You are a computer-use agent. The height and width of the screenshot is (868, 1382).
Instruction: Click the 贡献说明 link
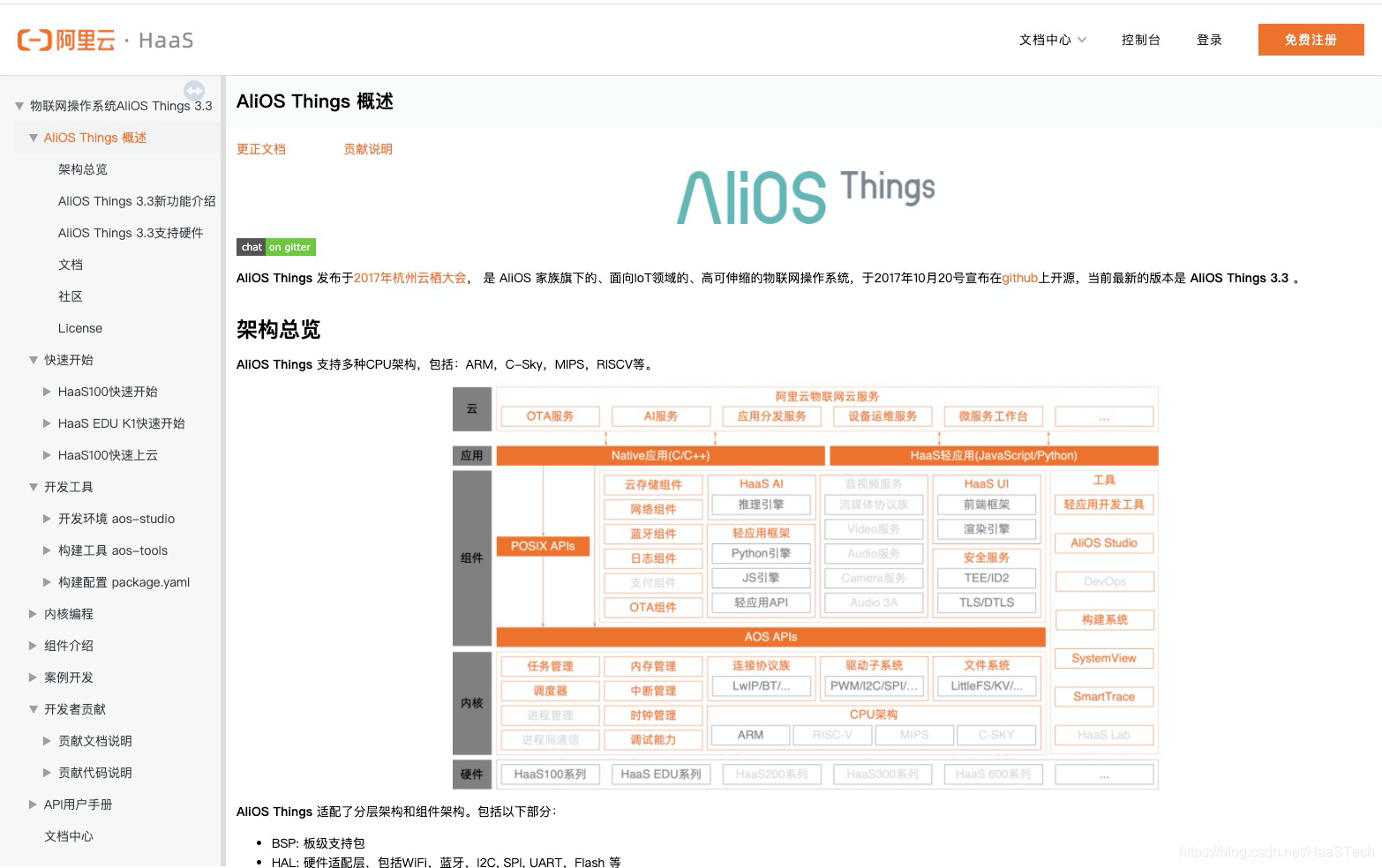[368, 149]
